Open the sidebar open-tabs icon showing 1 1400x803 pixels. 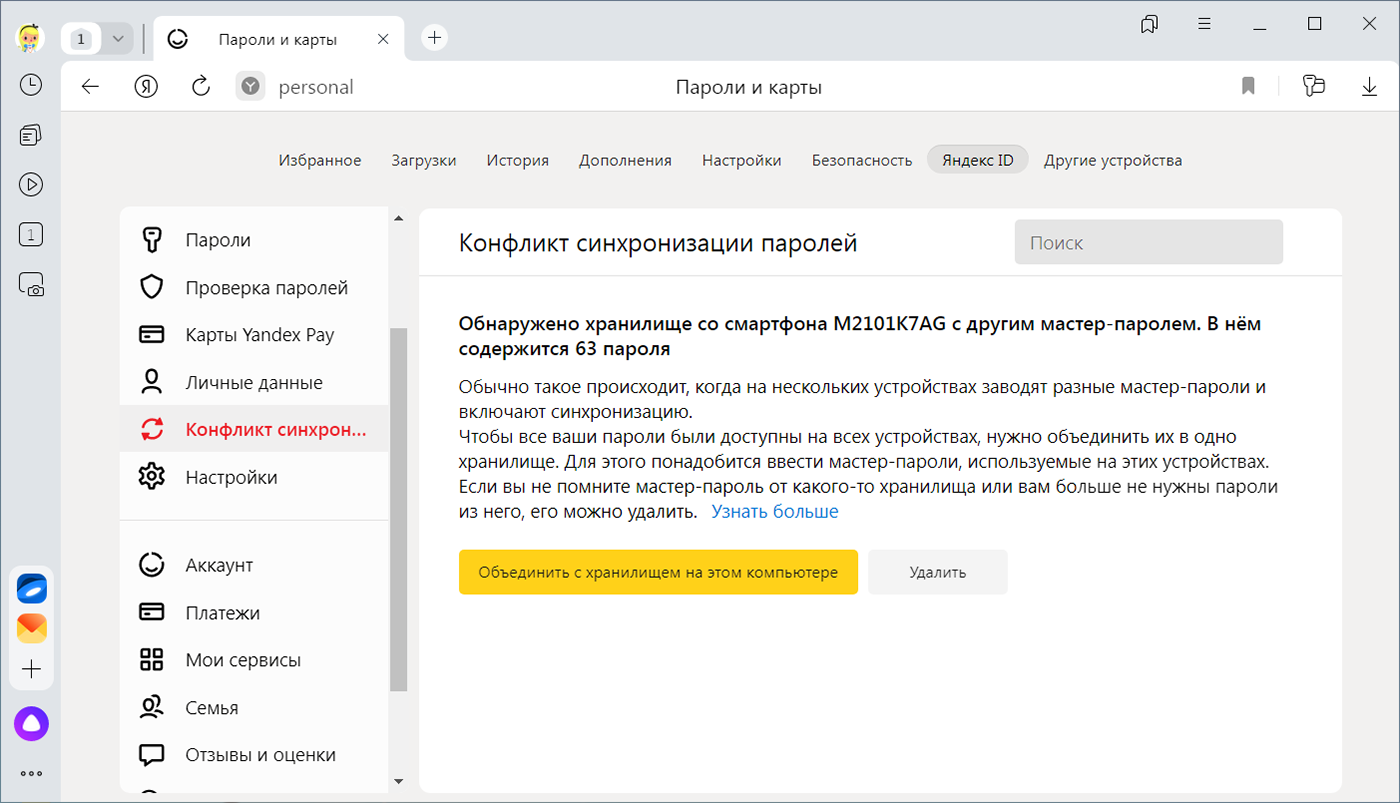[x=31, y=235]
